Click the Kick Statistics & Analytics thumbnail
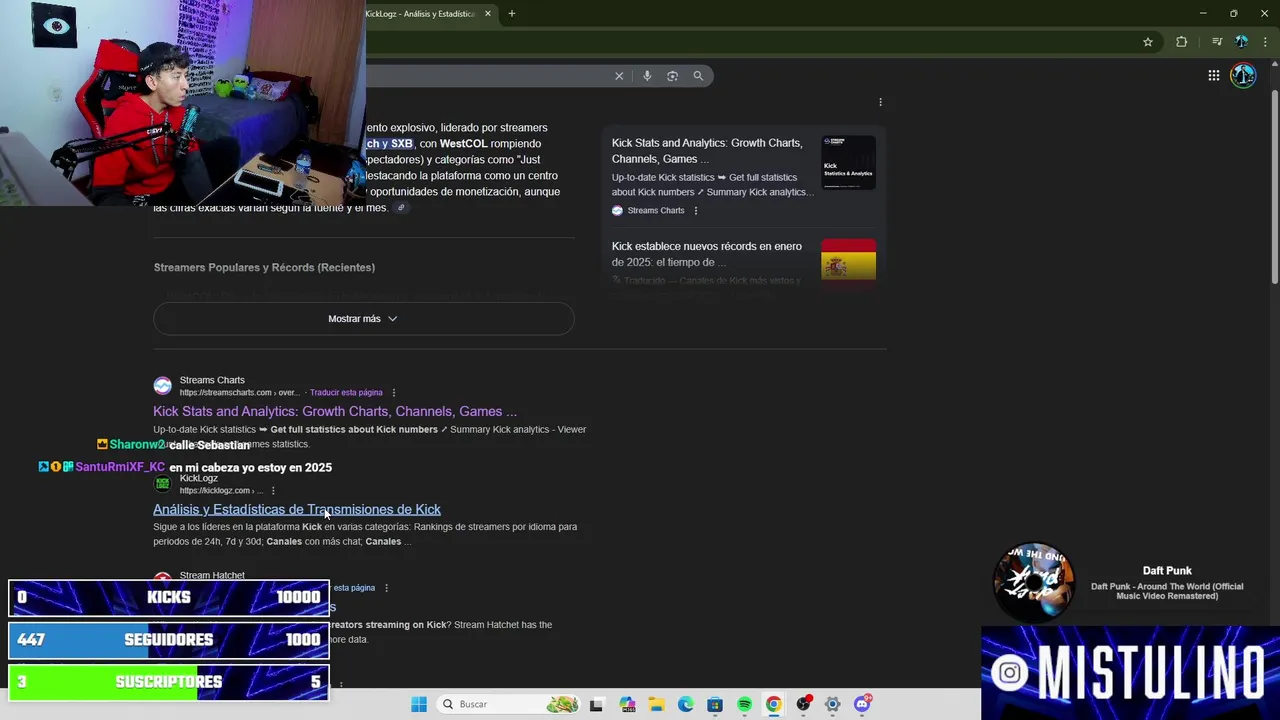Screen dimensions: 1280x720 [x=848, y=162]
